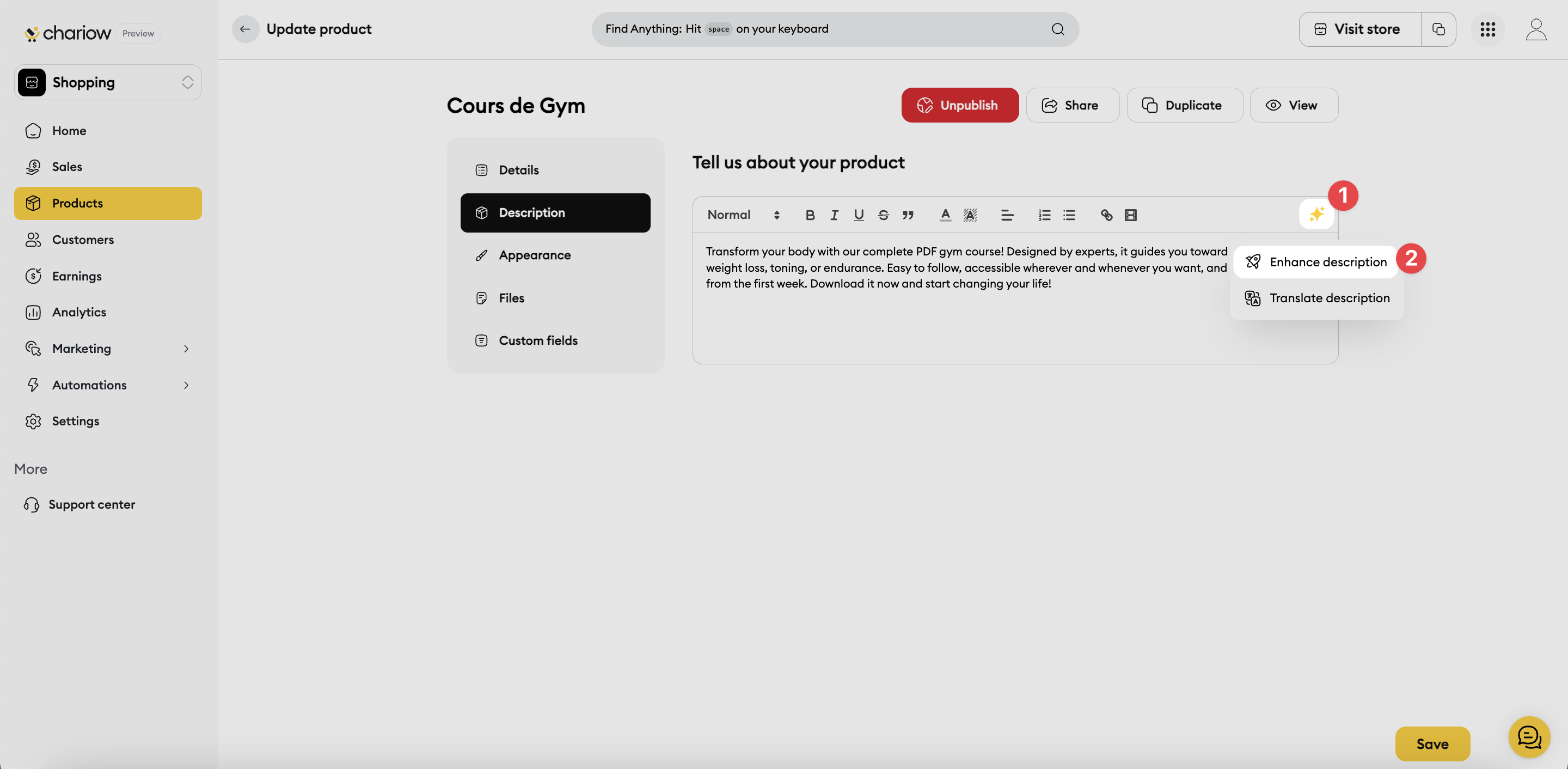Open the Normal heading style dropdown
The height and width of the screenshot is (769, 1568).
(743, 215)
